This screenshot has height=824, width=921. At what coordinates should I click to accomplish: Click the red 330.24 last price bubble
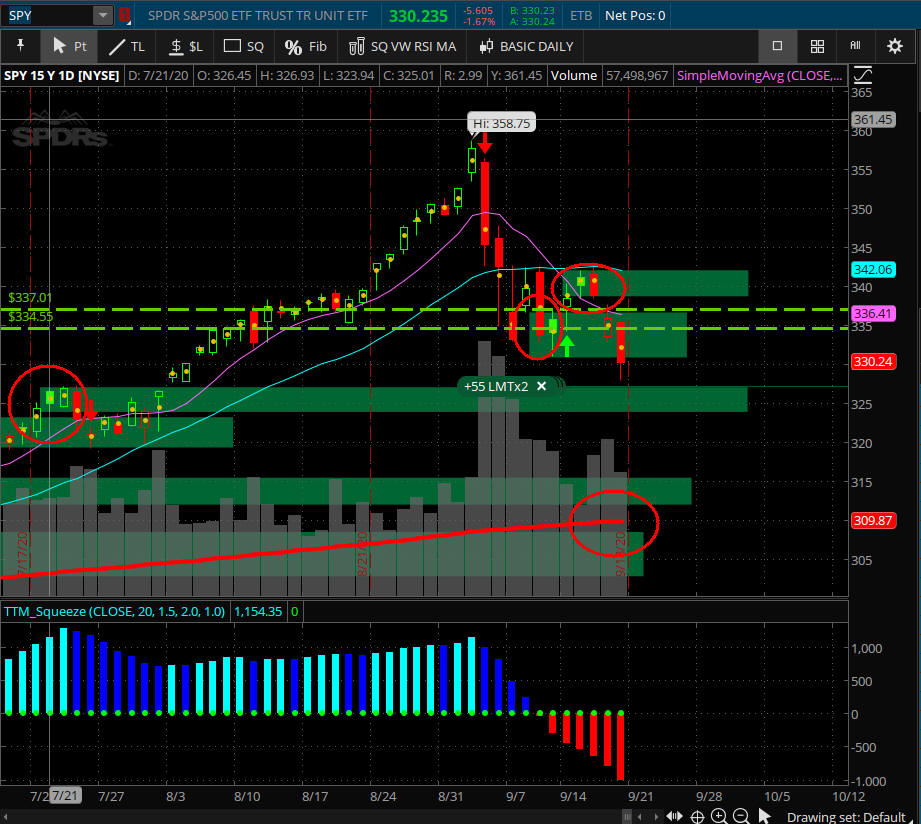pos(873,362)
